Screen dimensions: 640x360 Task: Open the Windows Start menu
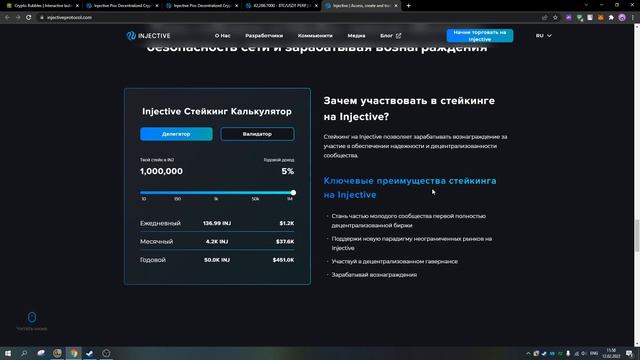pos(8,353)
